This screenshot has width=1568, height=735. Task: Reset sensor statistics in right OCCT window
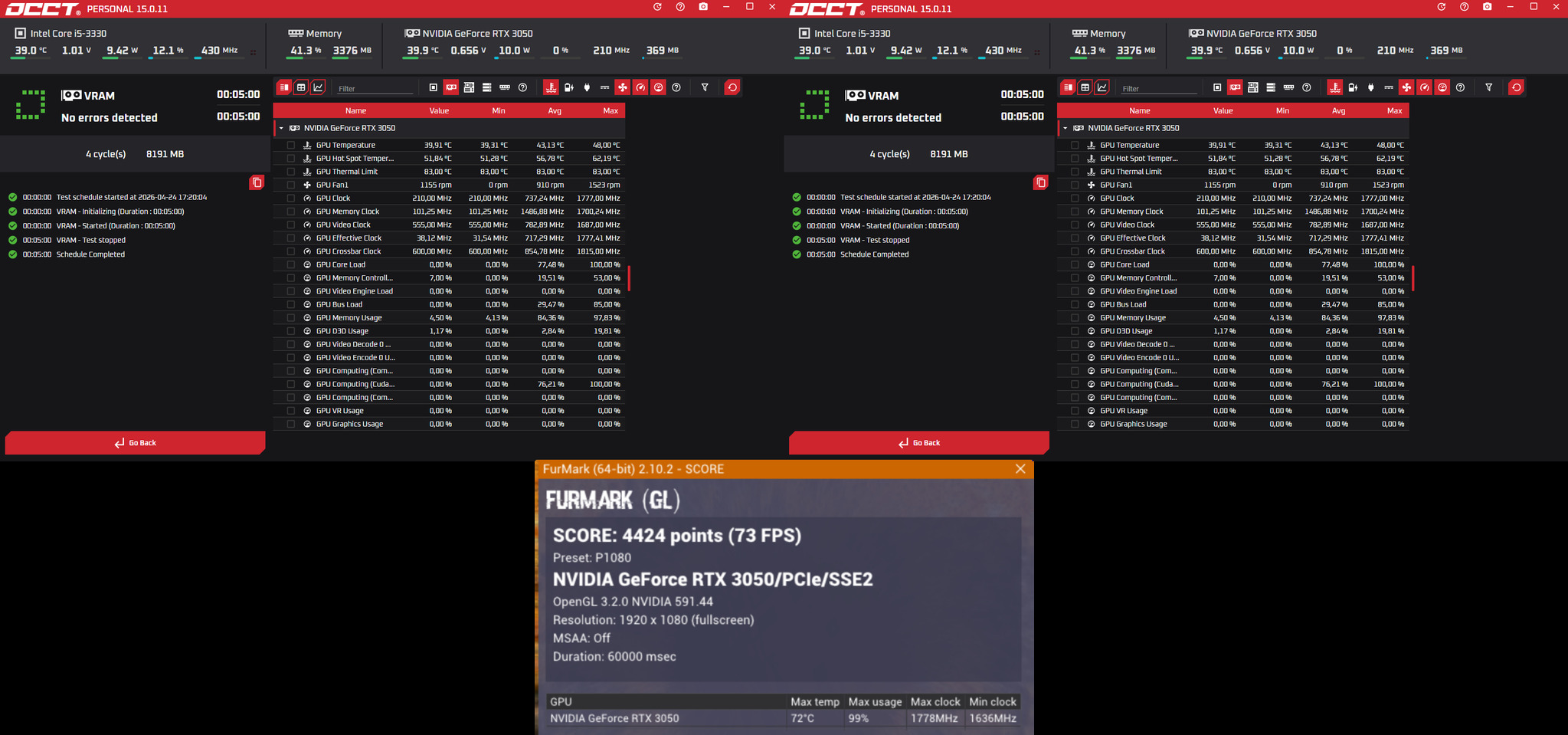click(1516, 87)
